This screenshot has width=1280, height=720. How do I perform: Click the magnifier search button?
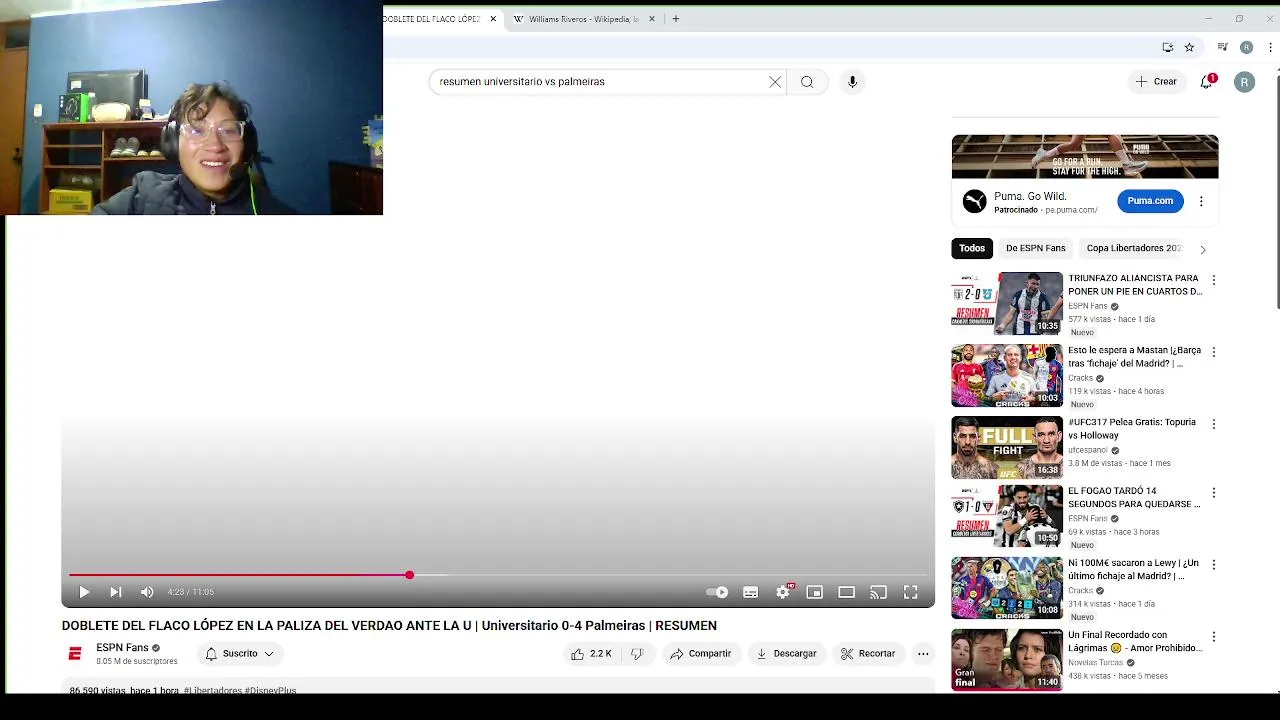pos(807,82)
